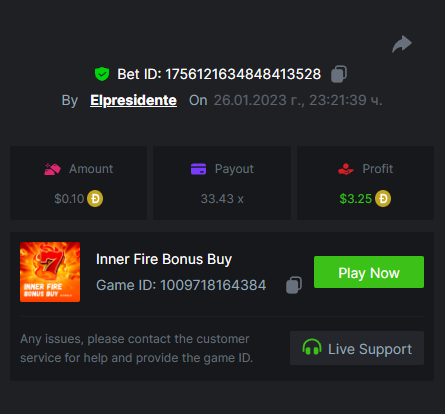Open the Inner Fire Bonus Buy thumbnail
Viewport: 445px width, 414px height.
click(x=50, y=272)
